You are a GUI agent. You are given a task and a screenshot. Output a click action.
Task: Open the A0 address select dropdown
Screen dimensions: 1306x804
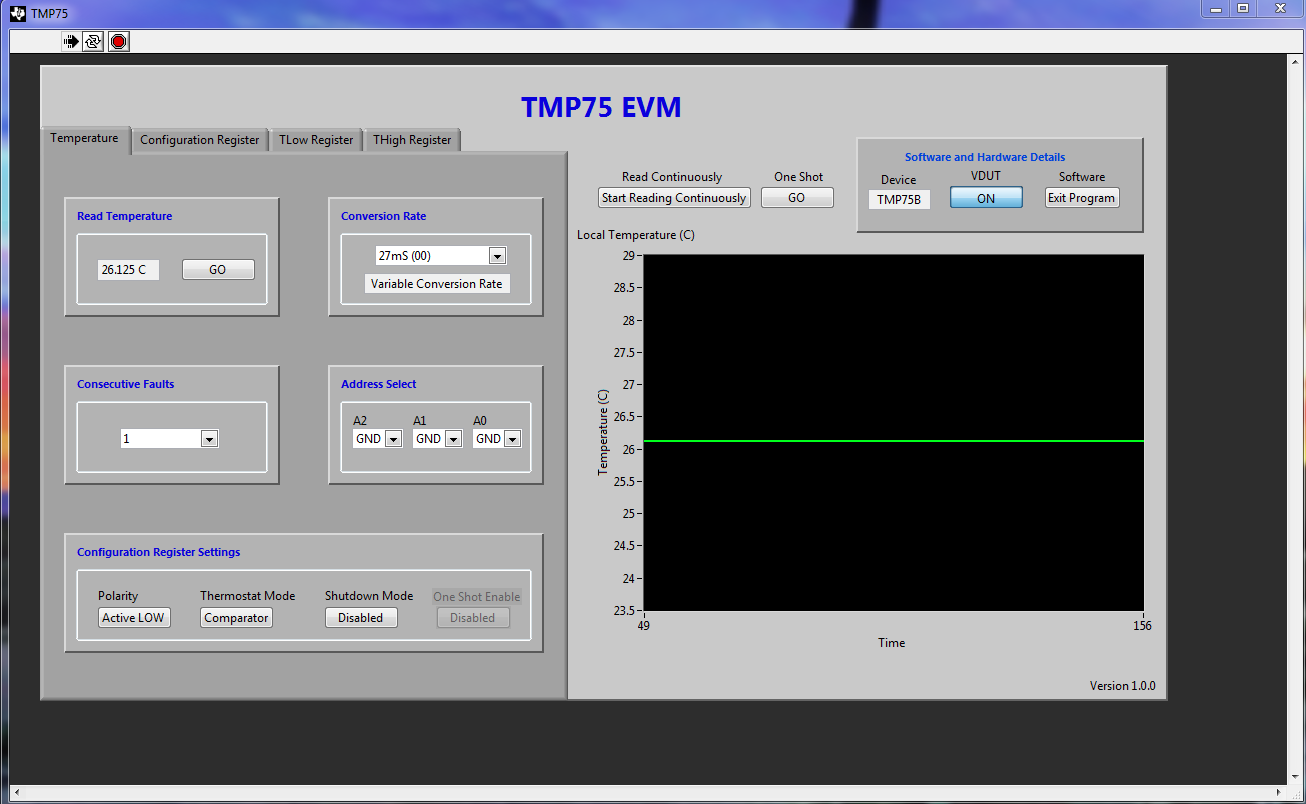512,439
